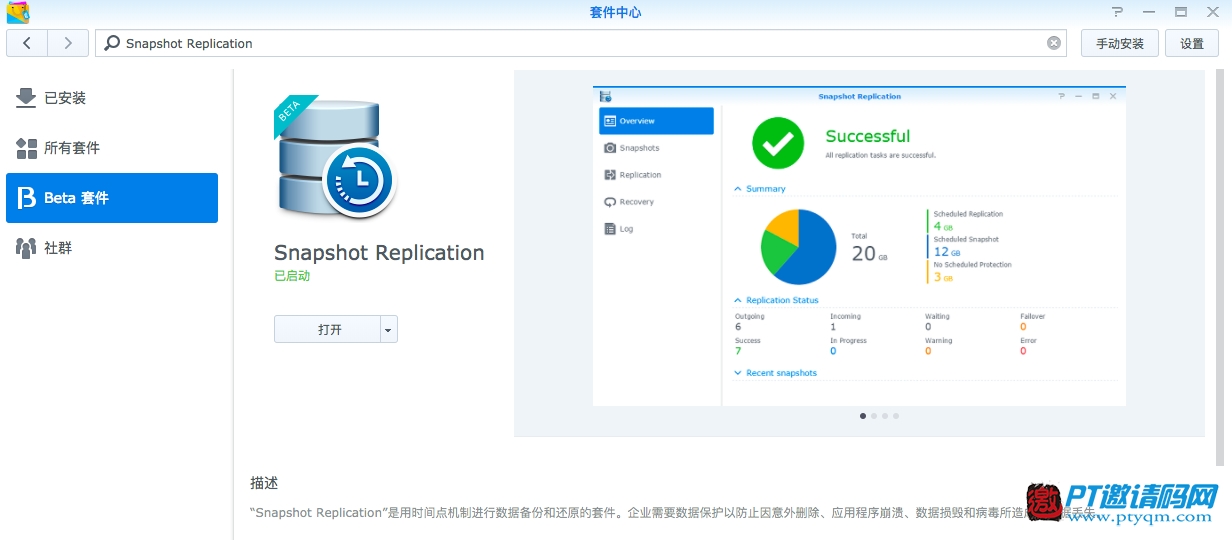The height and width of the screenshot is (540, 1232).
Task: Go forward with the right arrow button
Action: (67, 43)
